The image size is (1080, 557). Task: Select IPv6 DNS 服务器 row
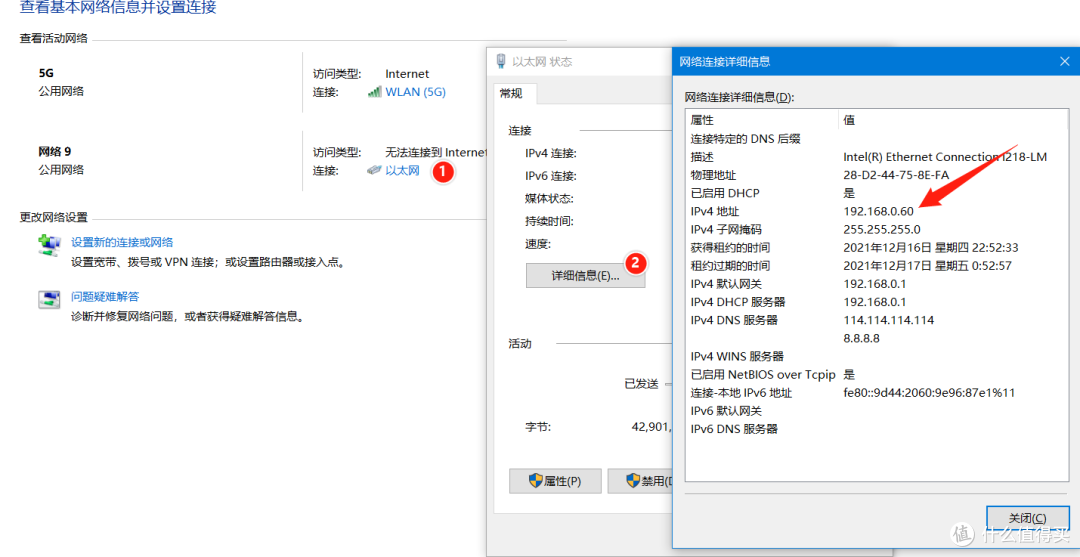point(878,429)
